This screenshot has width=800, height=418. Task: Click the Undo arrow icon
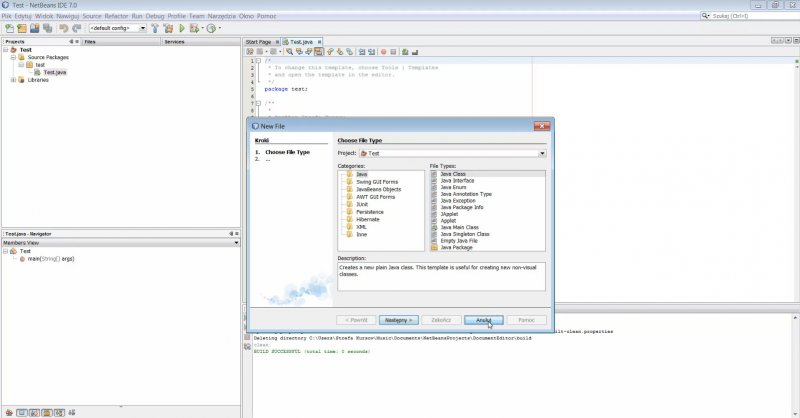[x=62, y=28]
